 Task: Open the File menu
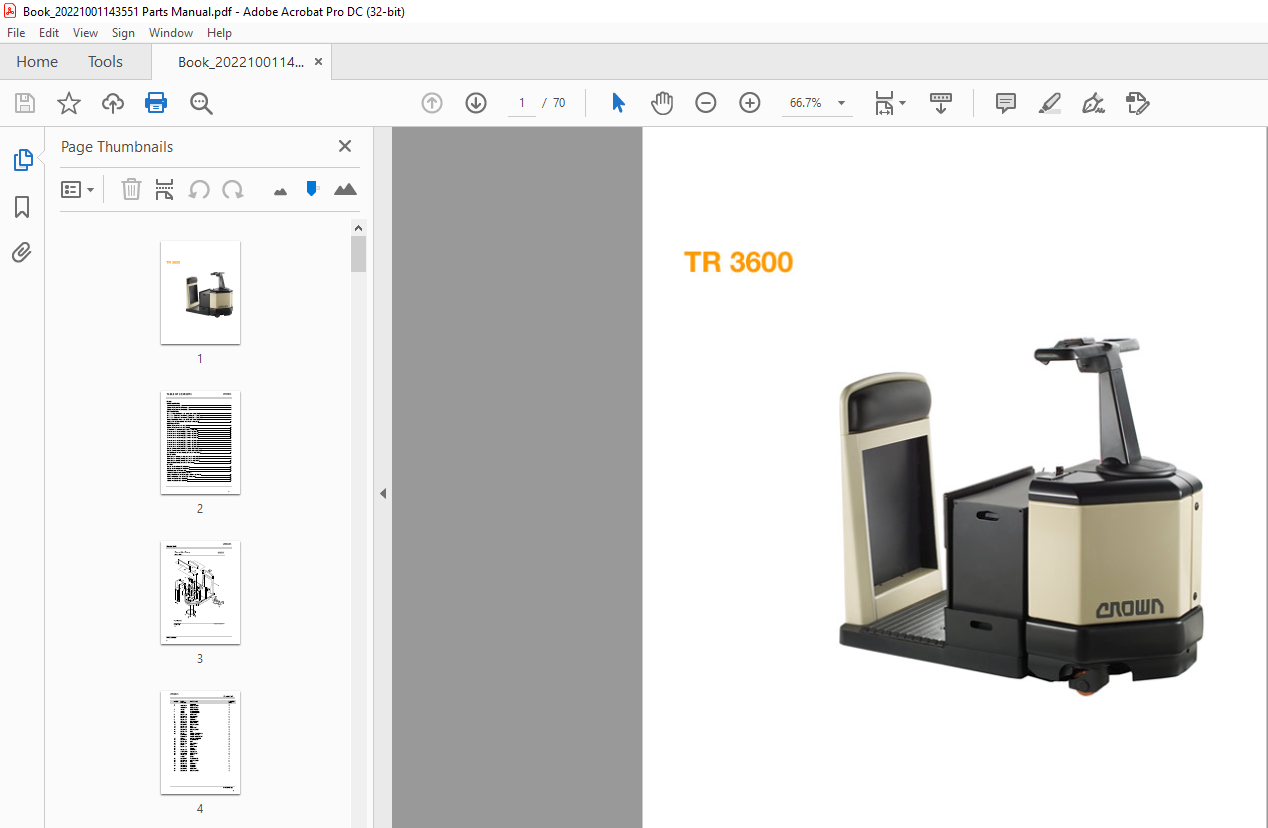click(x=16, y=33)
